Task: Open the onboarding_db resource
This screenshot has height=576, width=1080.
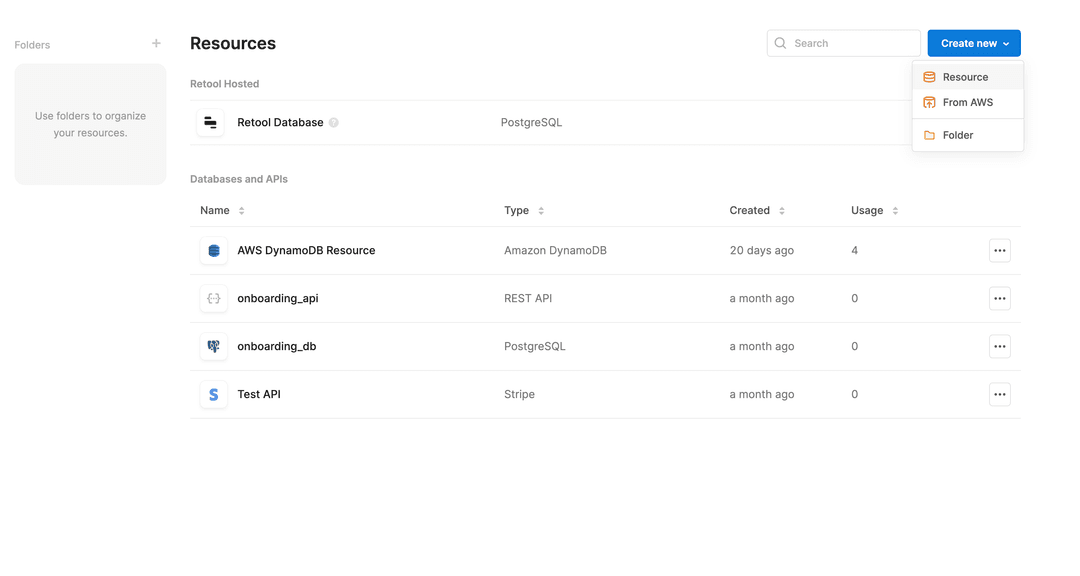Action: [277, 347]
